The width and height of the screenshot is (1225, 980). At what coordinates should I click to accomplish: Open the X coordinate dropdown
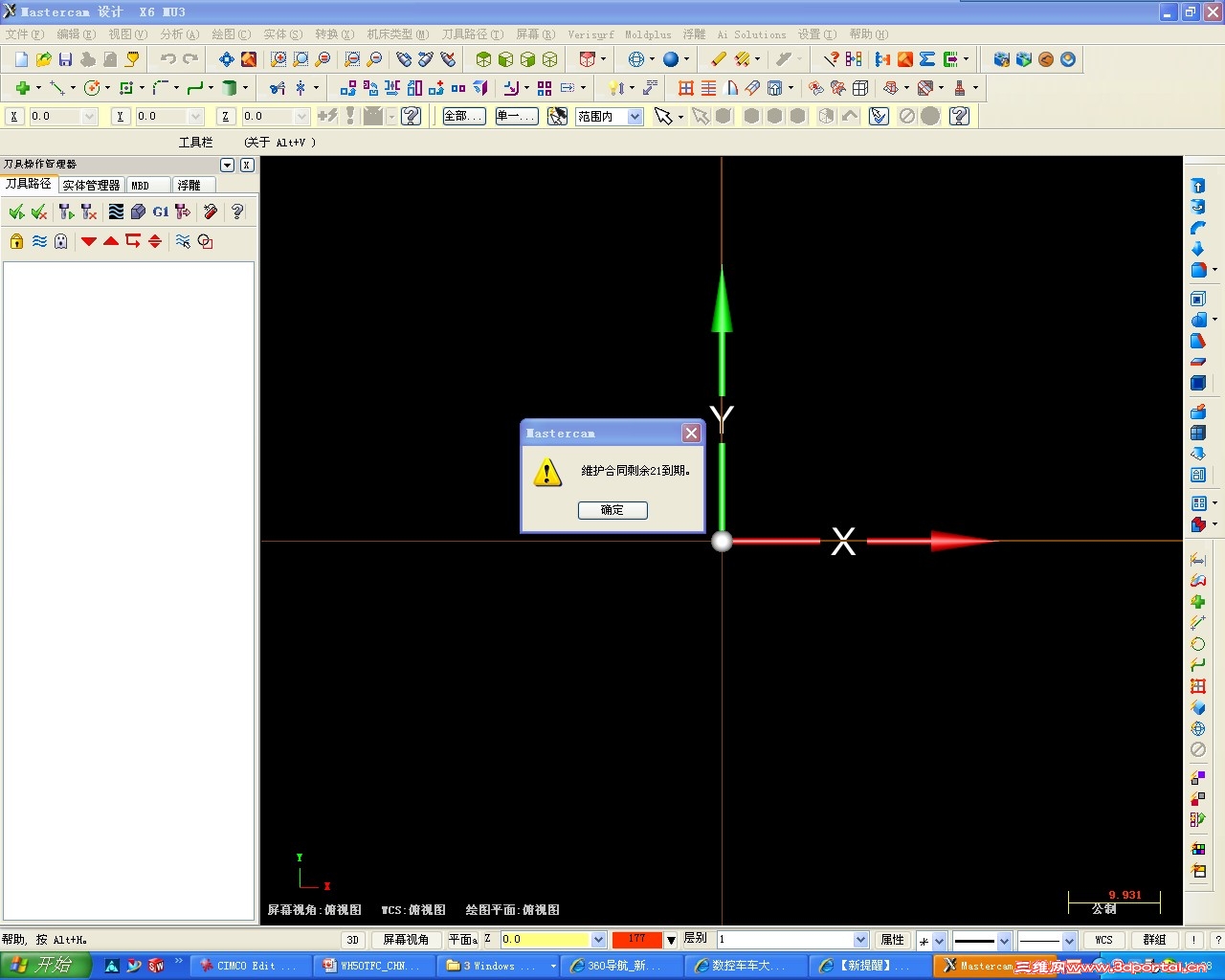(x=90, y=116)
